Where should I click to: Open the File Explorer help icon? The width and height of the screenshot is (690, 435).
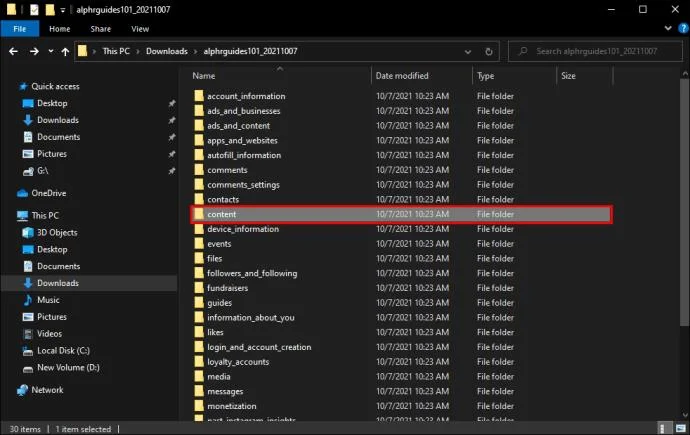click(683, 29)
